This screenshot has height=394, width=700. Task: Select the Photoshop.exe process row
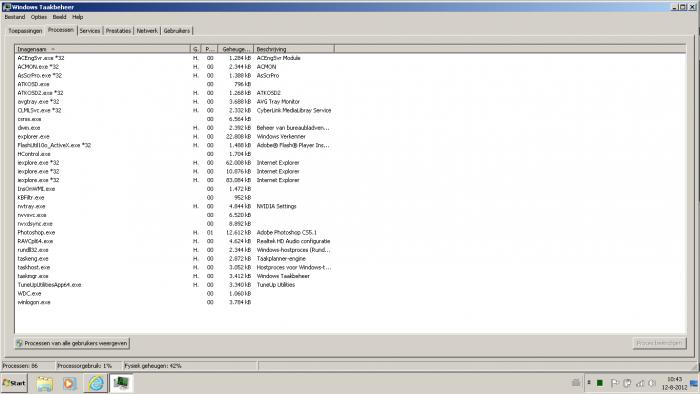[x=175, y=232]
